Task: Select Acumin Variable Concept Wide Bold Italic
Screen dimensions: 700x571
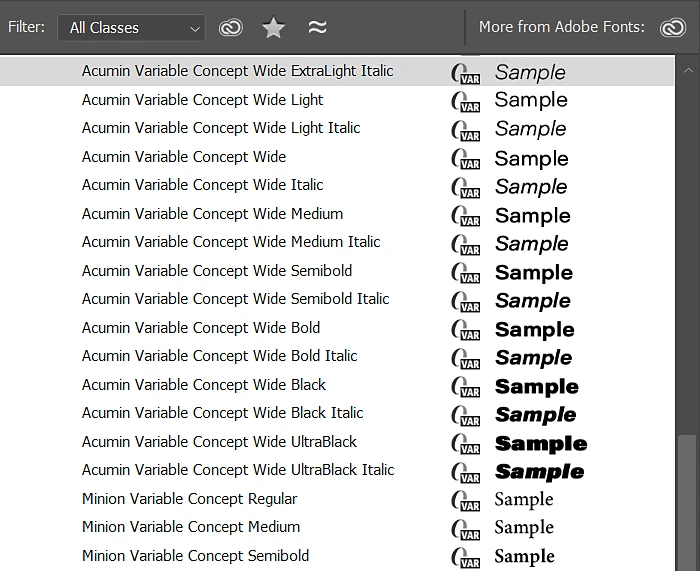Action: 337,356
